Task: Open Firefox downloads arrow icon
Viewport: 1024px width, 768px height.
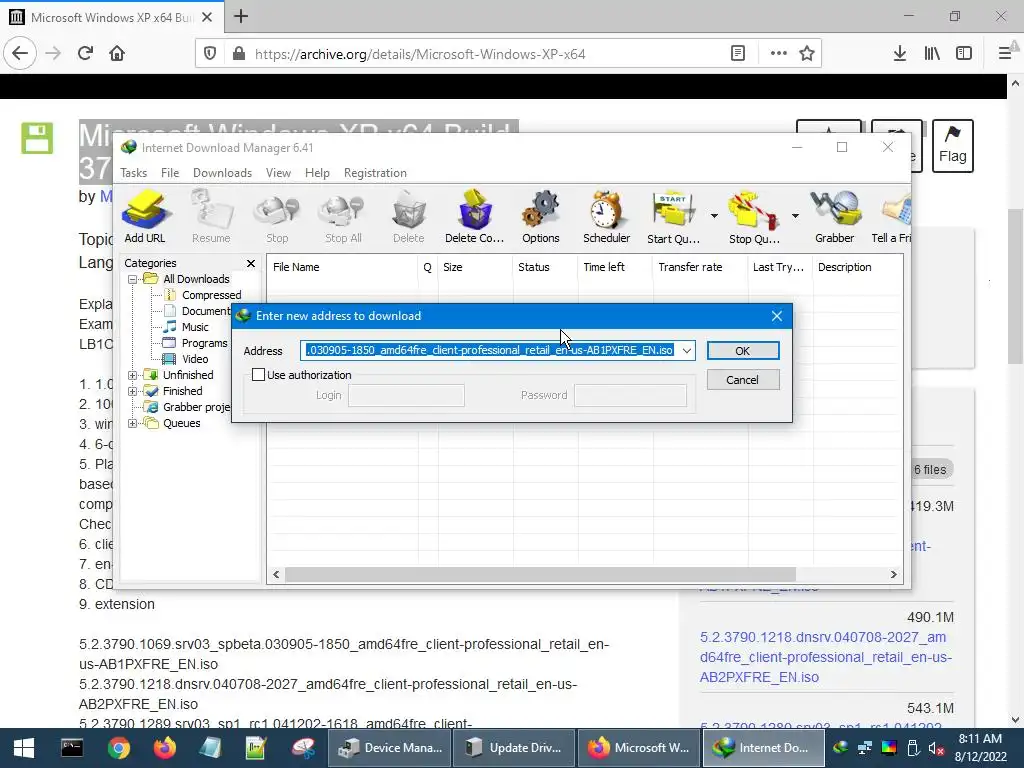Action: pos(900,53)
